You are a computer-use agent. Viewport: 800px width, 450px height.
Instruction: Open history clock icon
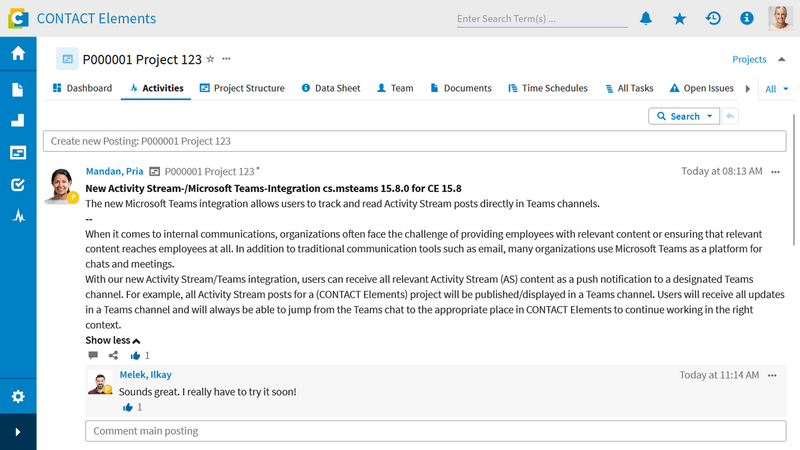(x=713, y=18)
